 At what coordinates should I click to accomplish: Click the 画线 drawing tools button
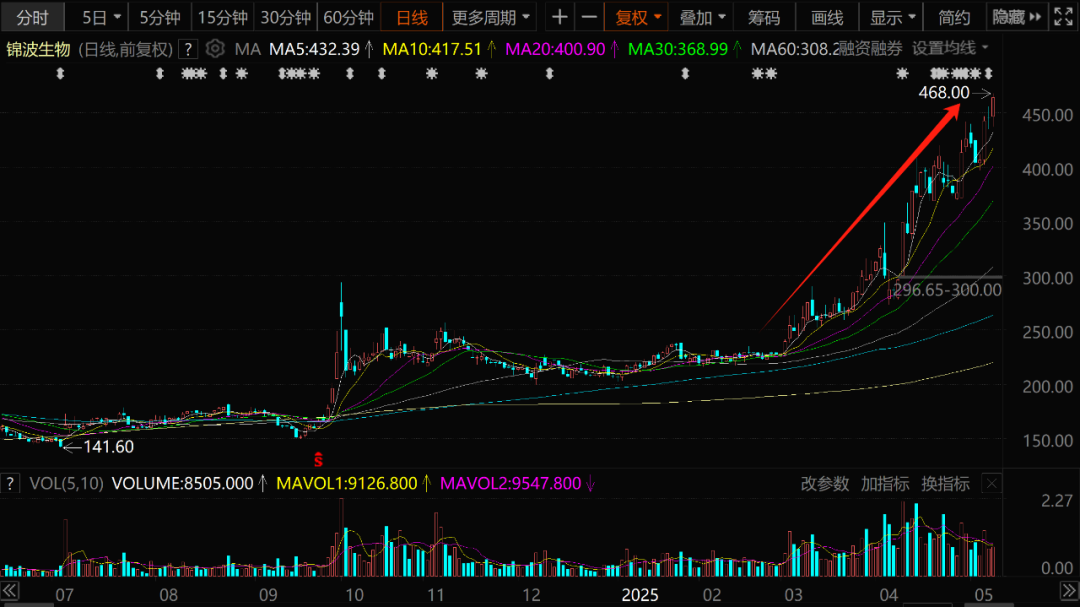(x=827, y=17)
